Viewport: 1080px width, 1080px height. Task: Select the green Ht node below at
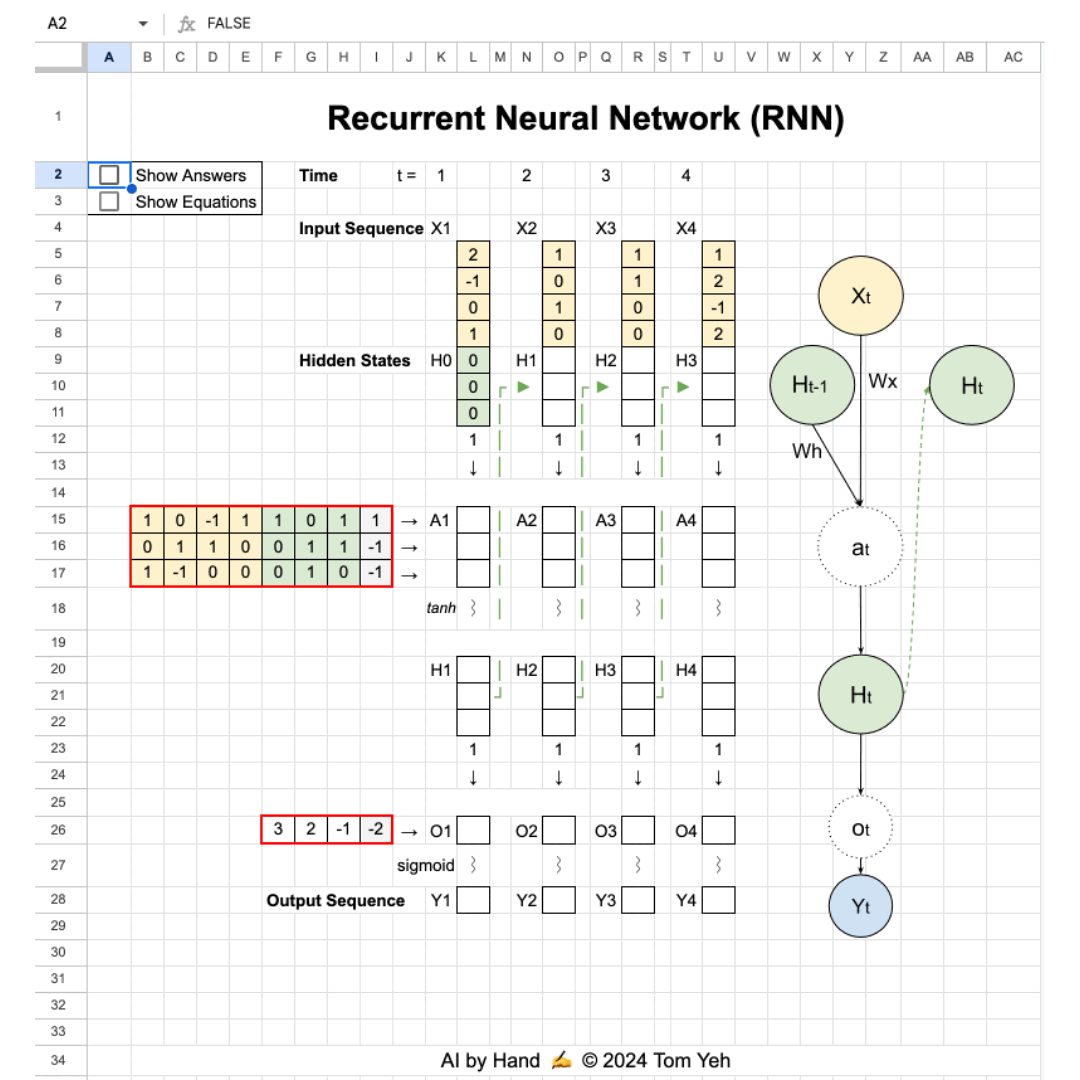pos(860,694)
